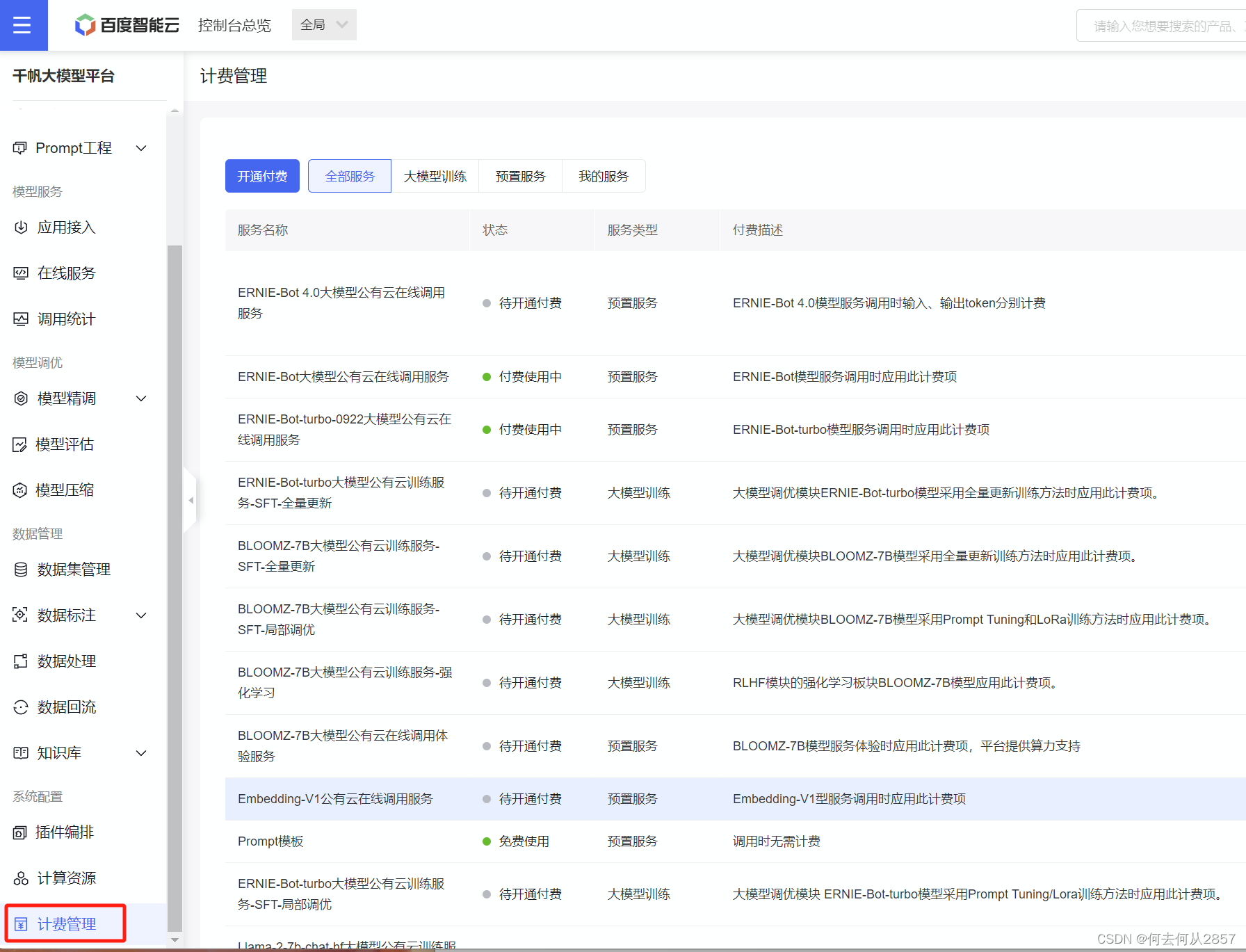Expand the Prompt工程 submenu chevron
Viewport: 1246px width, 952px height.
coord(141,148)
